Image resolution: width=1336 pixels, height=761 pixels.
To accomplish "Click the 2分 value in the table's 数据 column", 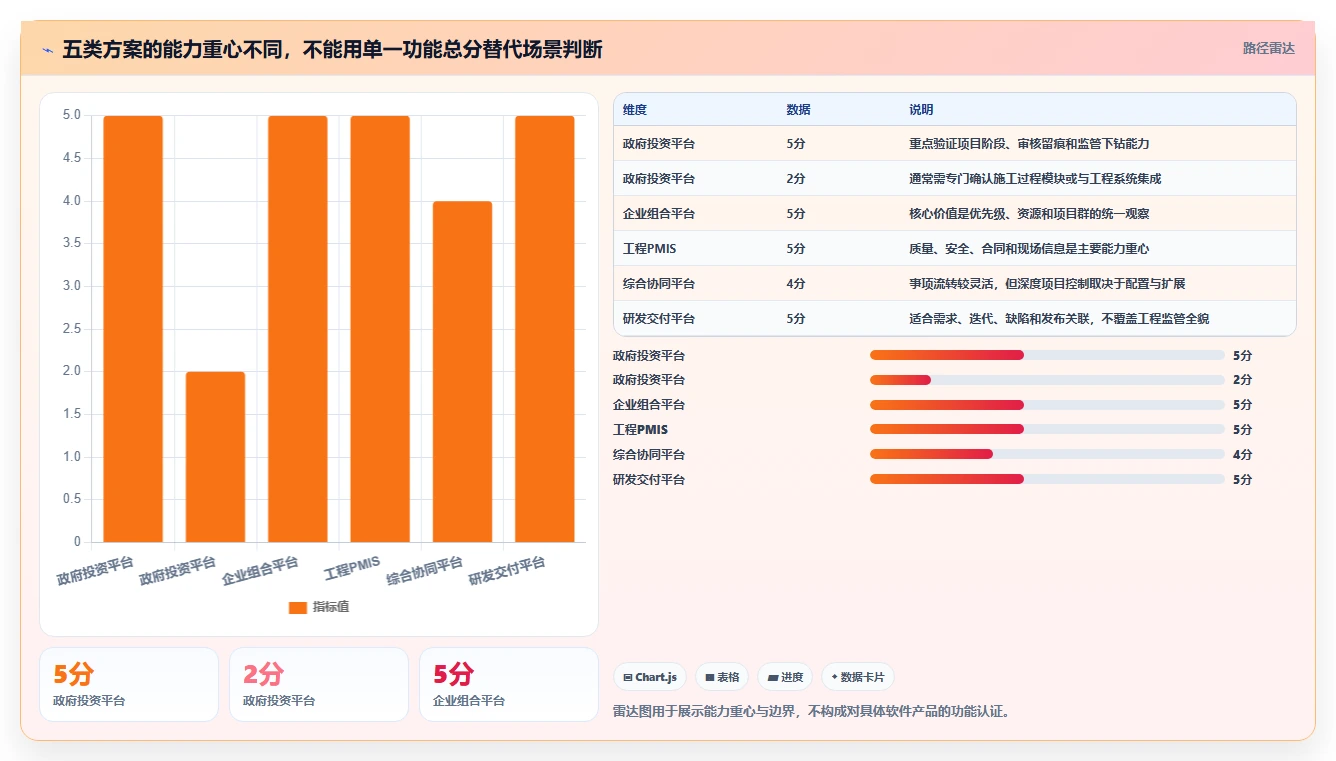I will (x=796, y=179).
